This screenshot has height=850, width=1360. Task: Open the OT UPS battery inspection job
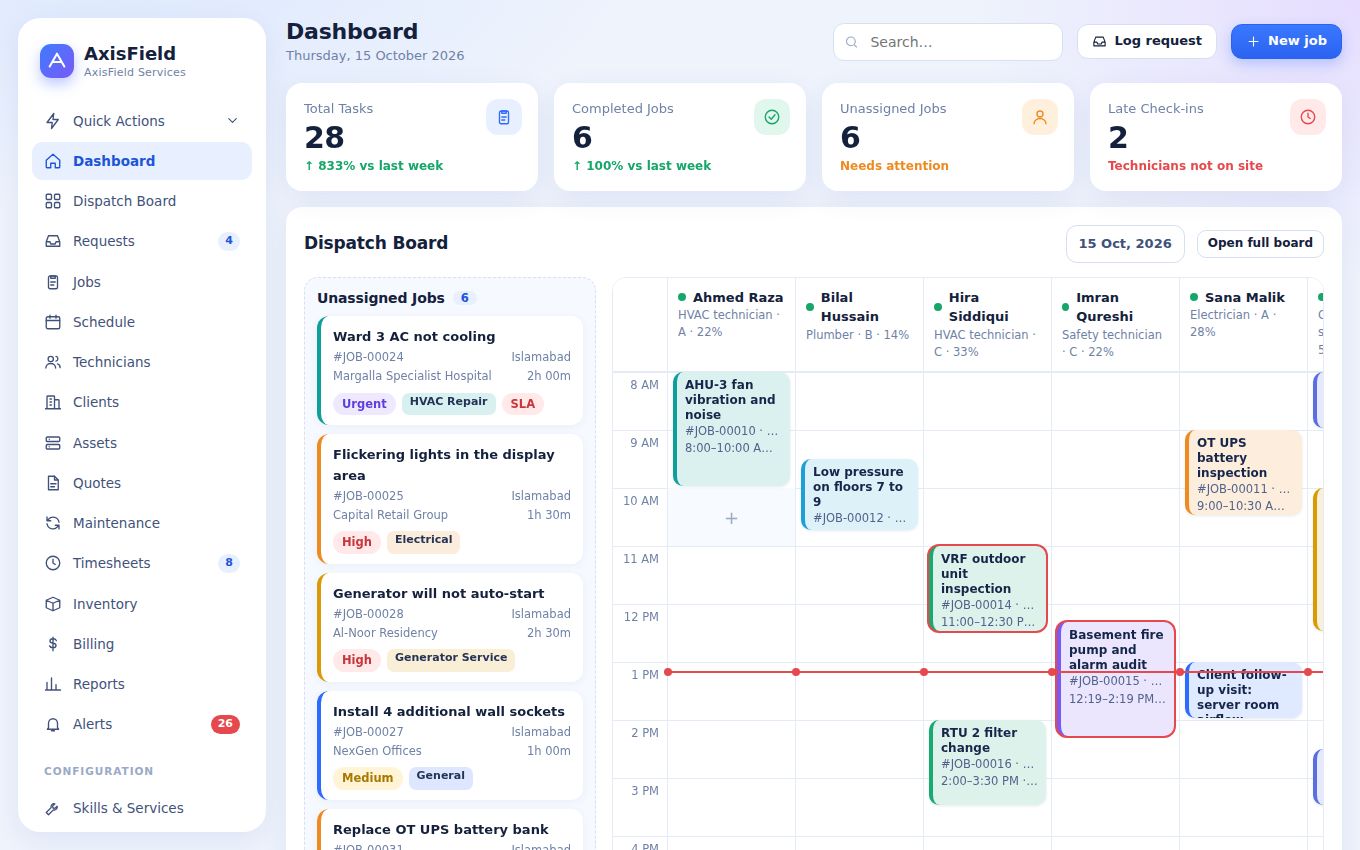[1243, 473]
